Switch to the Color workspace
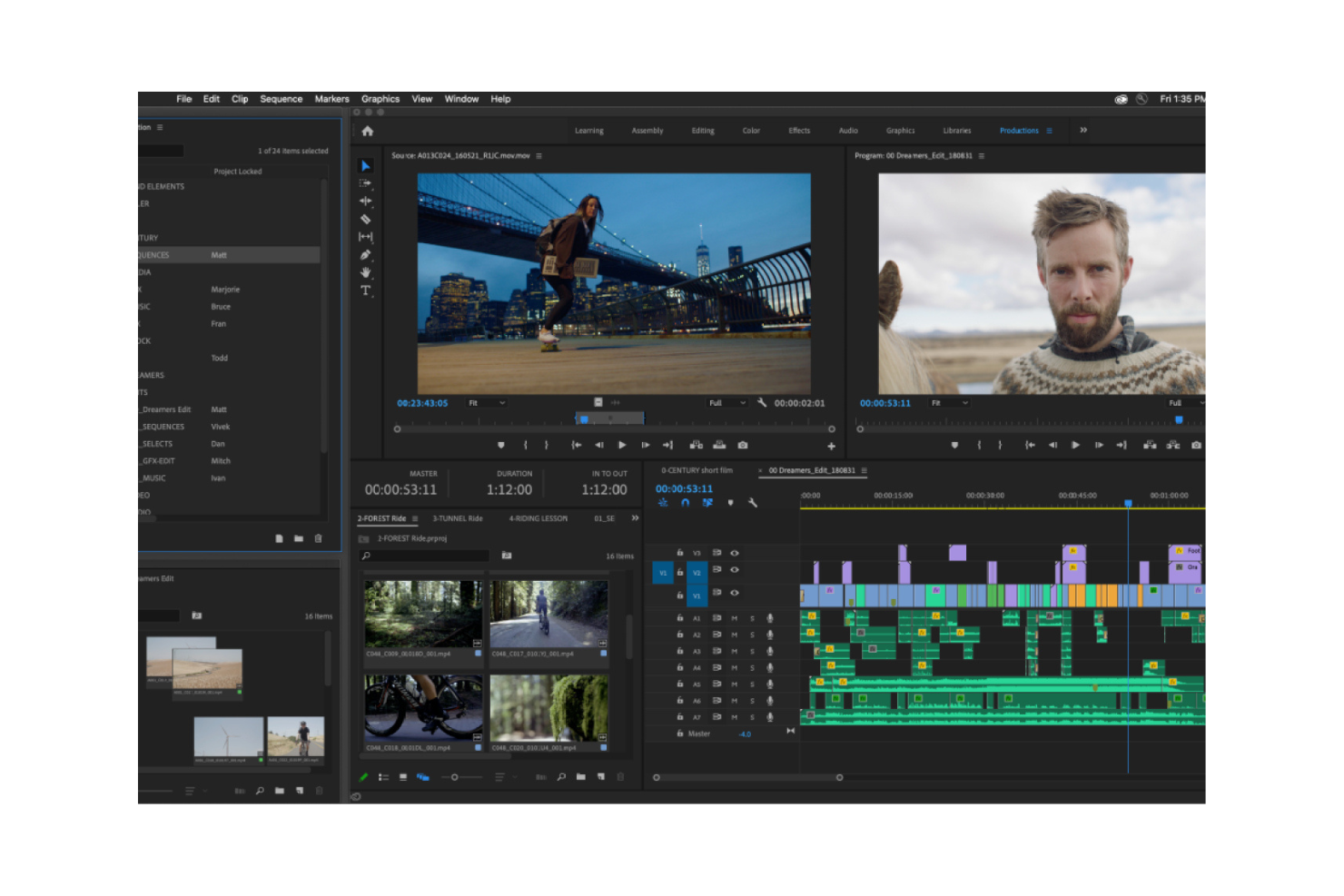The width and height of the screenshot is (1344, 896). [751, 130]
